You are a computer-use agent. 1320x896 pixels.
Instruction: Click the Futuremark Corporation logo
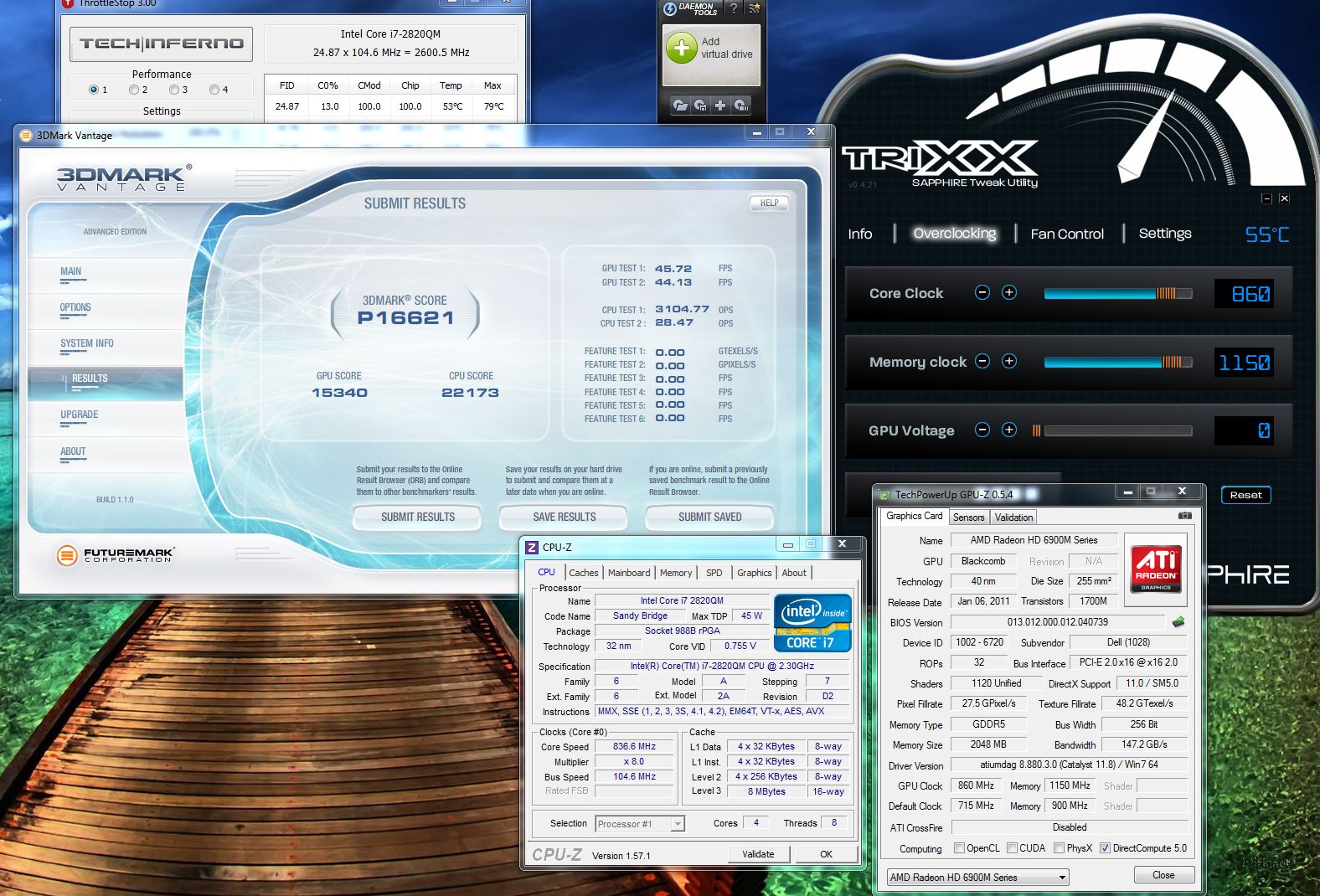click(116, 554)
